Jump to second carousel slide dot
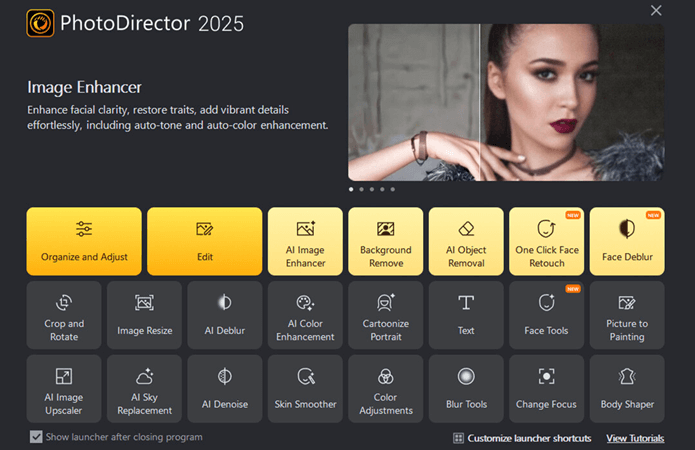Viewport: 695px width, 450px height. 362,189
